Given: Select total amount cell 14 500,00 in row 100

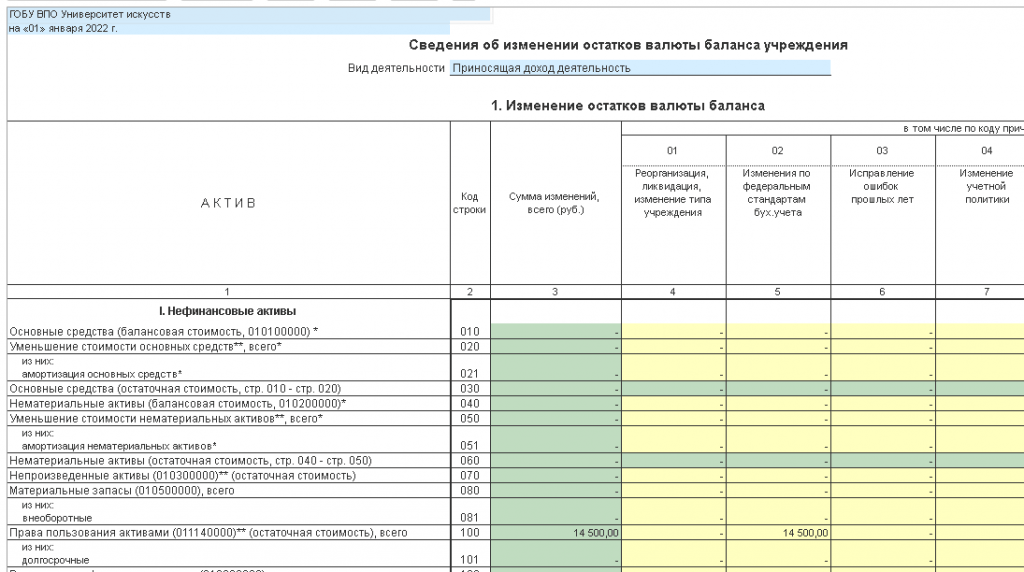Looking at the screenshot, I should click(556, 533).
